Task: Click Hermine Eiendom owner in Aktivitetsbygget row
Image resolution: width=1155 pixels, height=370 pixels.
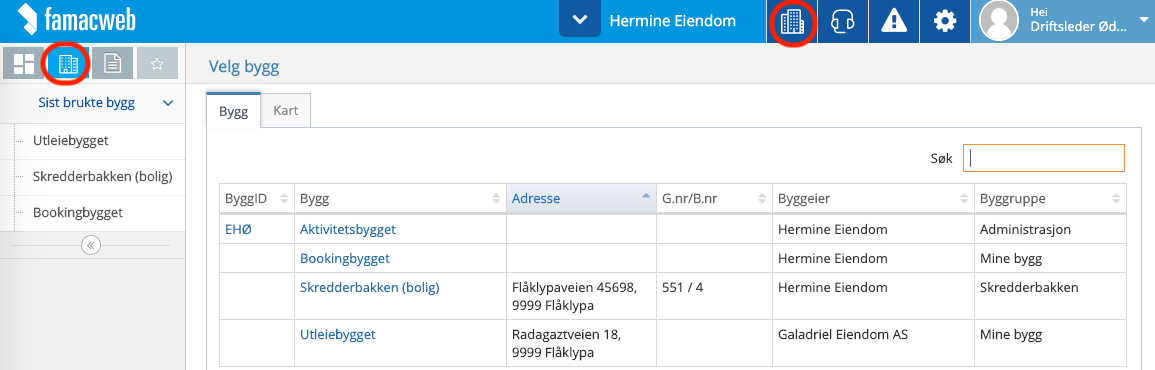Action: [x=873, y=229]
